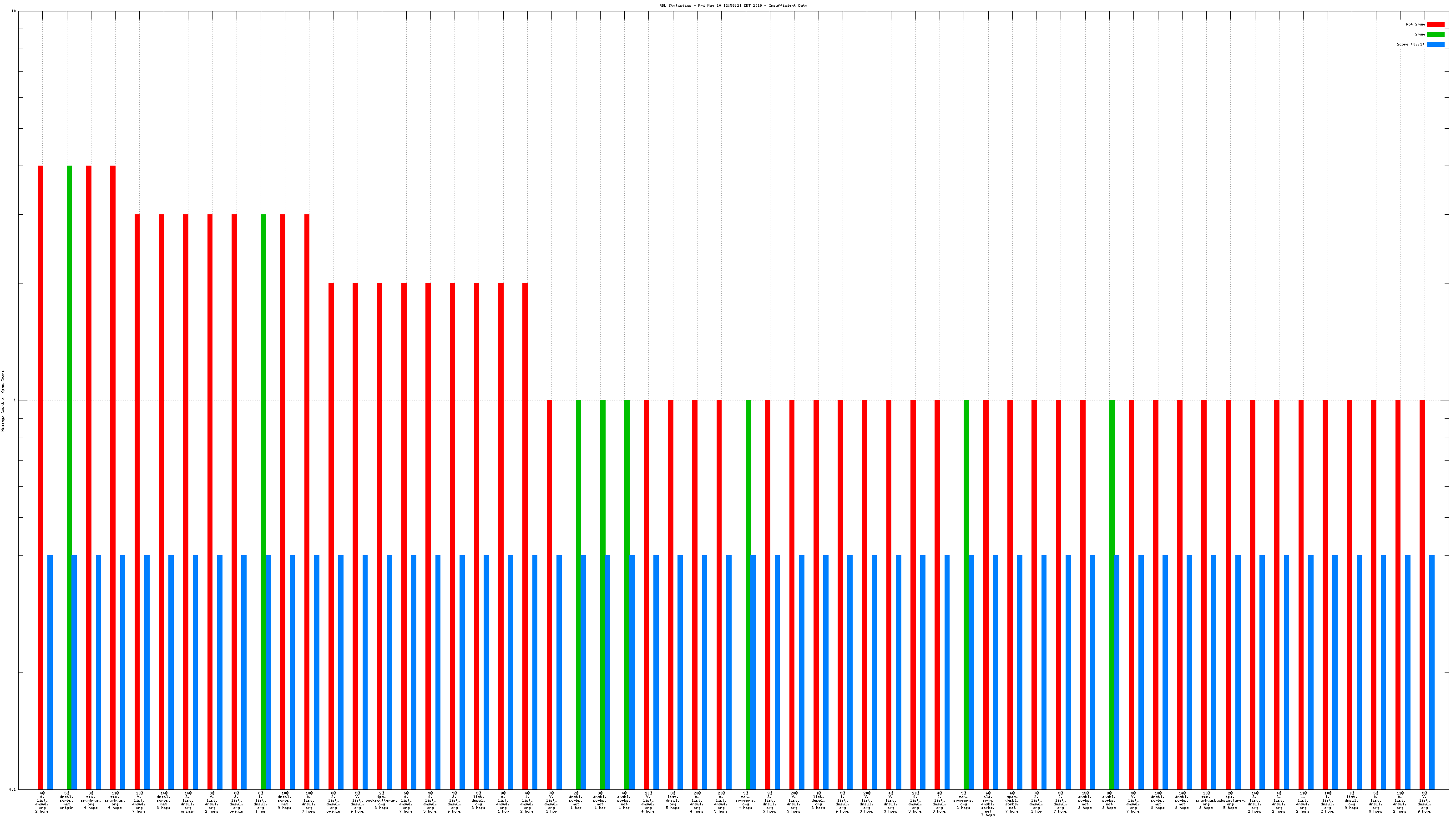Click the label 3@ zen.spamhaus.org 4 hops

91,800
